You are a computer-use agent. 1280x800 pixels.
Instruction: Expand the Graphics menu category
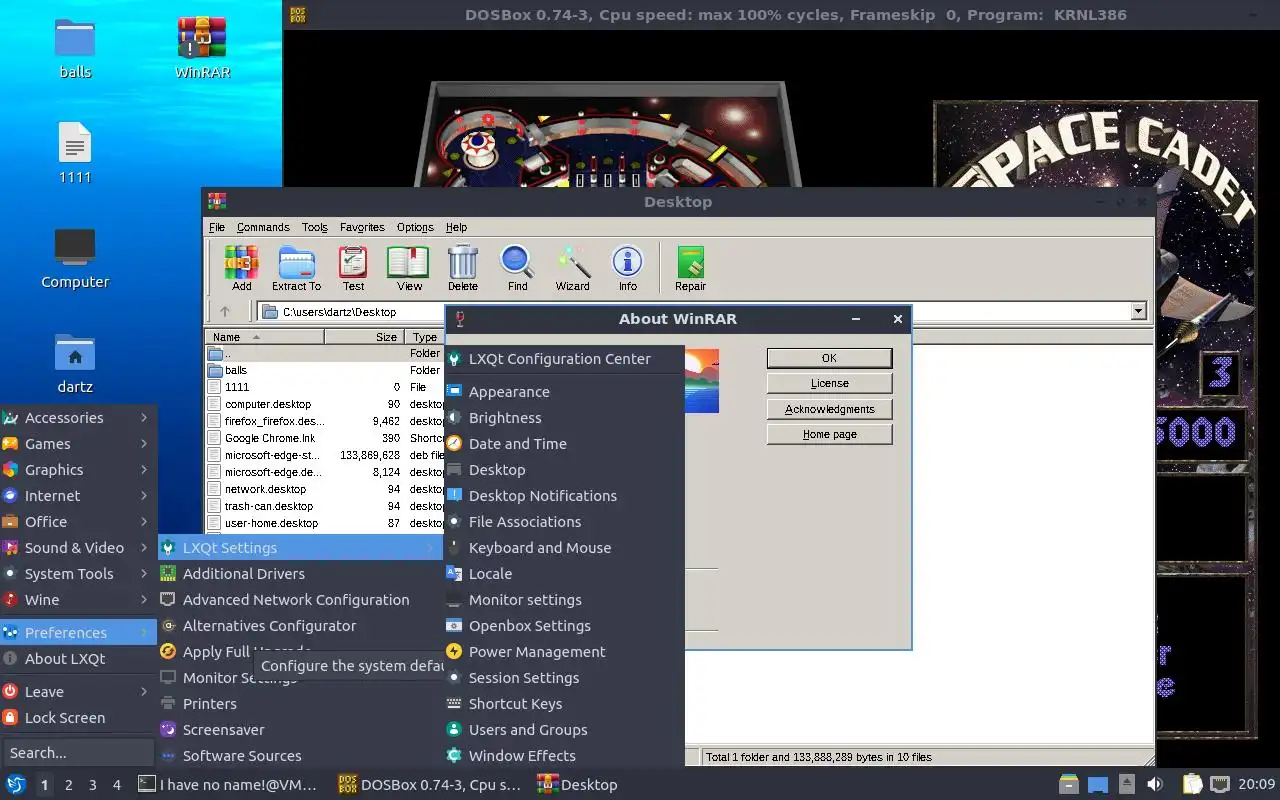click(78, 470)
